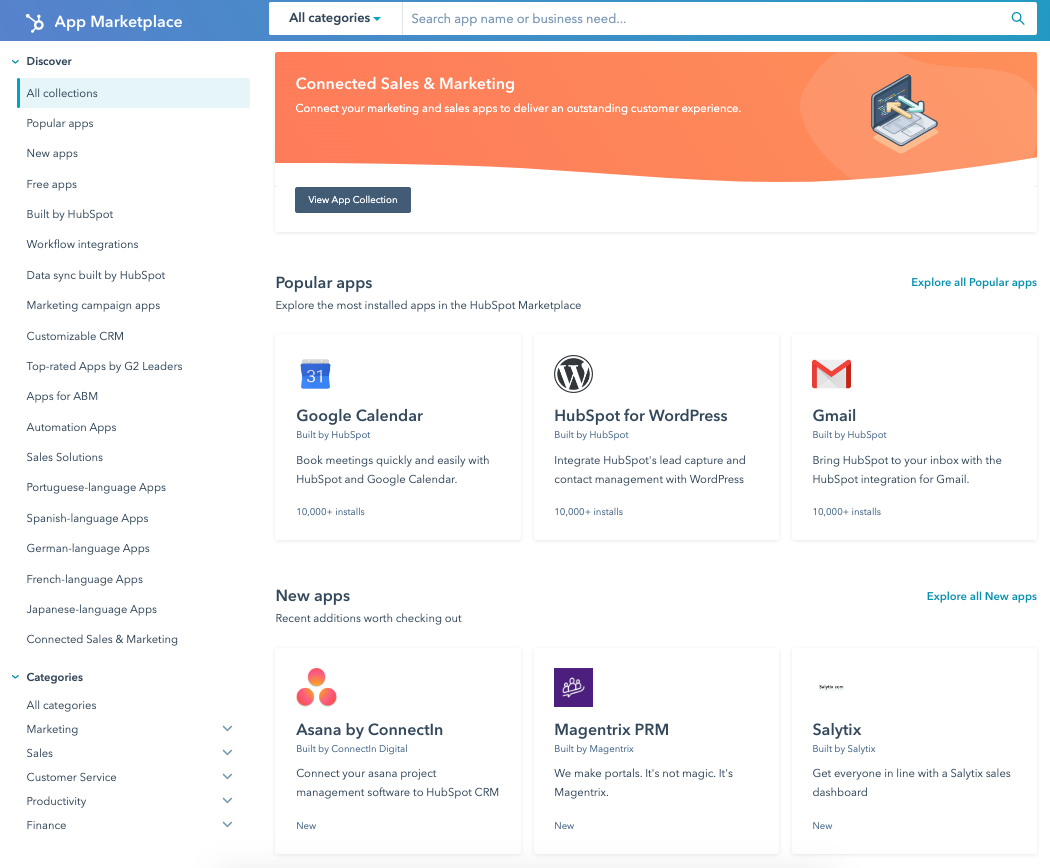Open Google Calendar app title
Screen dimensions: 1050x868
(x=360, y=416)
